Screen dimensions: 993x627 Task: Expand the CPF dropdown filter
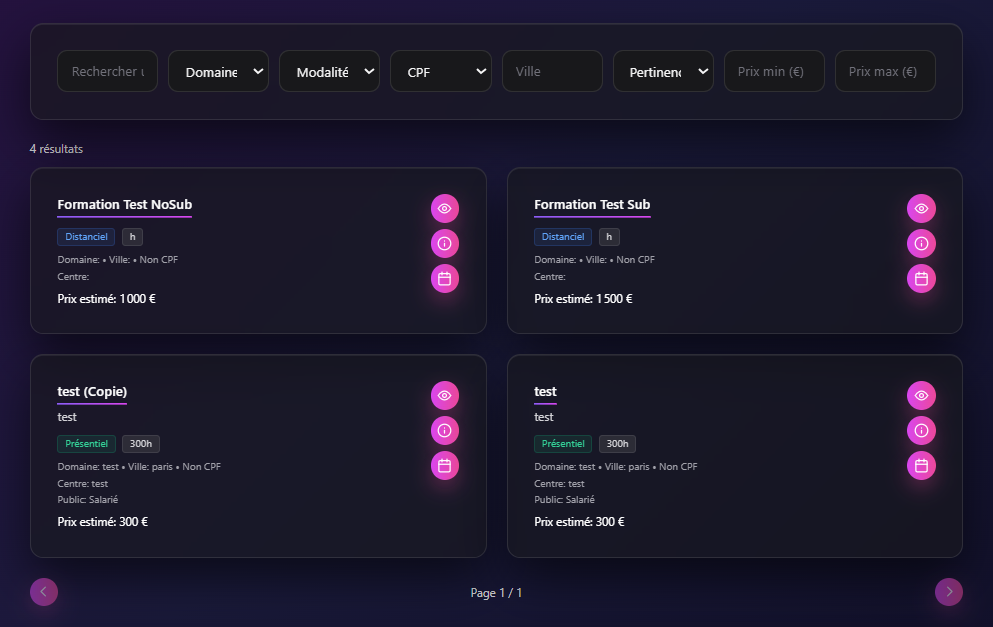(x=440, y=72)
